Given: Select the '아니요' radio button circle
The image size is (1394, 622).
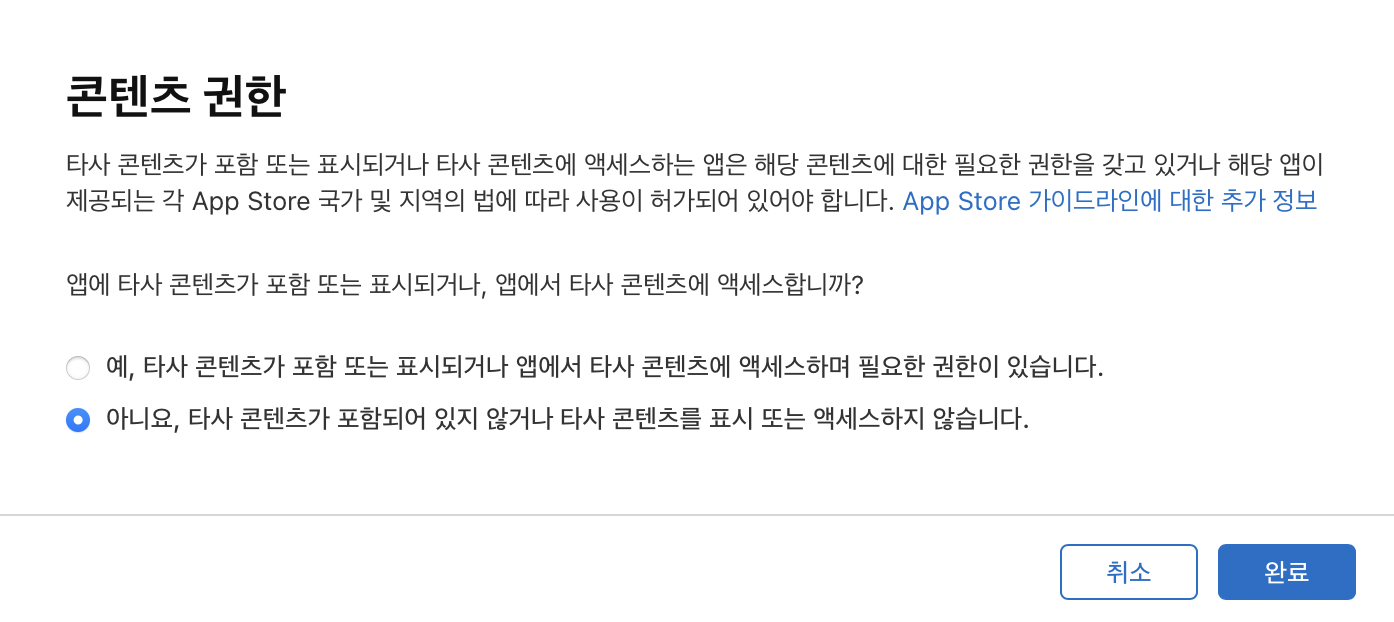Looking at the screenshot, I should (x=78, y=420).
